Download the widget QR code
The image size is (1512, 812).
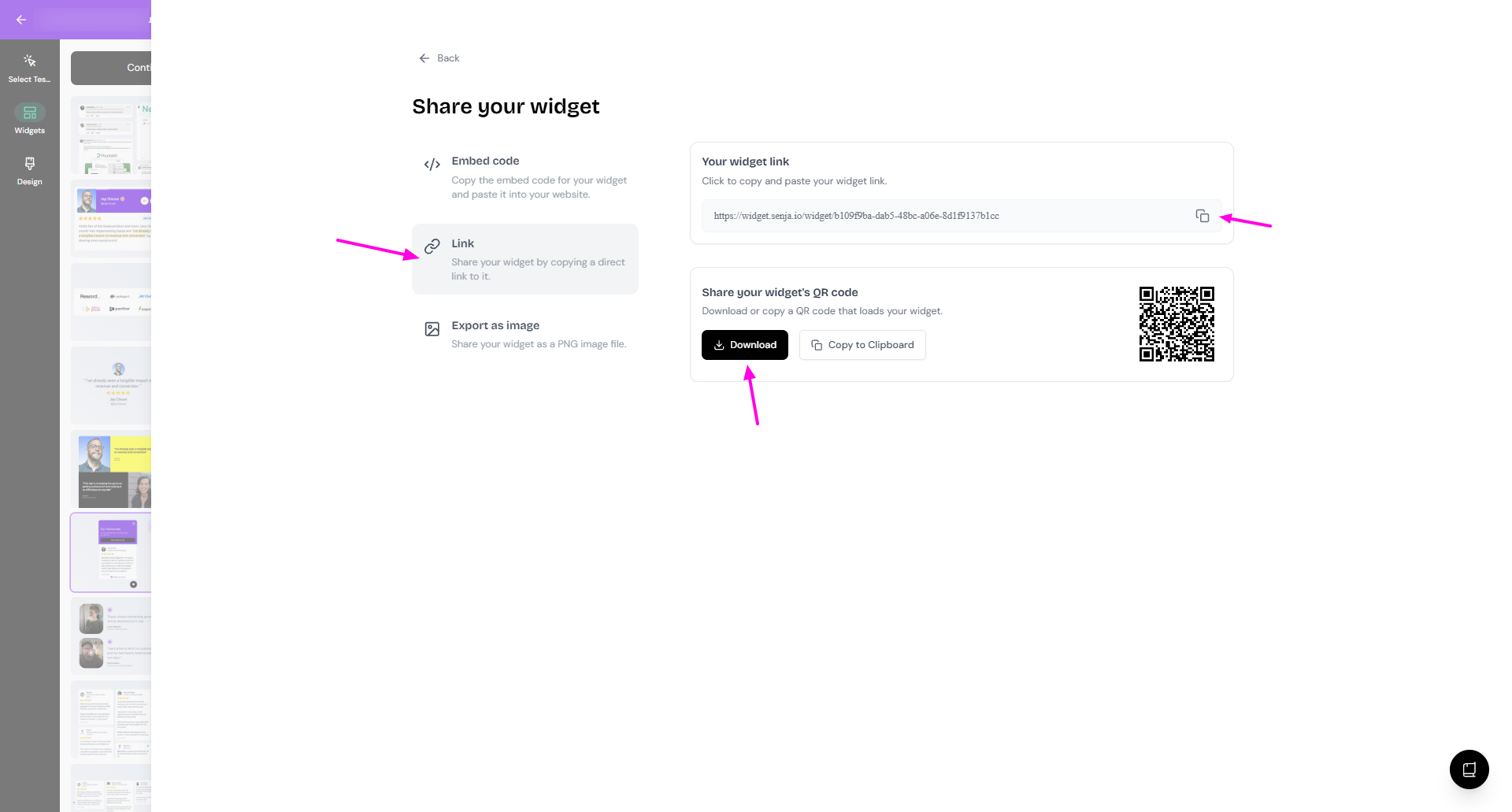pos(744,345)
